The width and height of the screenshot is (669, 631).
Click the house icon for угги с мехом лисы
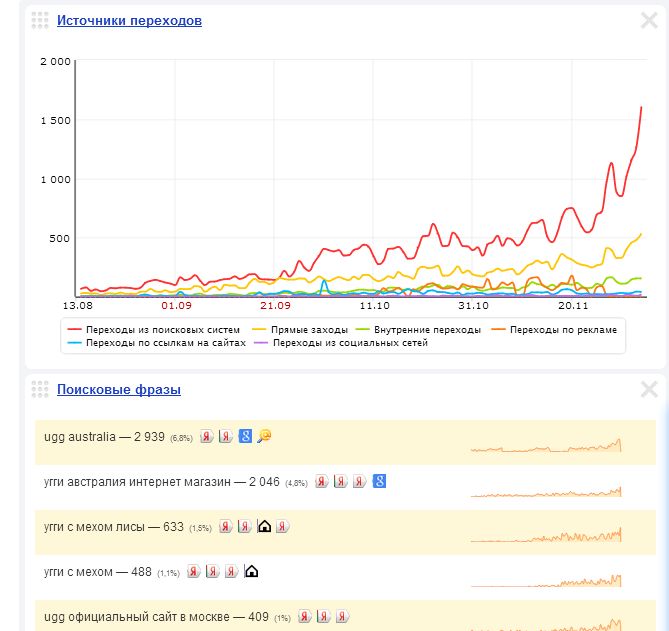pyautogui.click(x=264, y=526)
